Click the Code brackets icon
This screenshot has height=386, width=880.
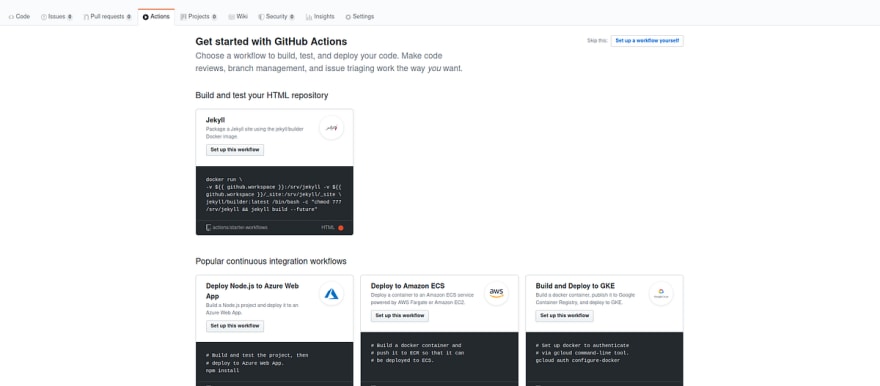(x=11, y=17)
